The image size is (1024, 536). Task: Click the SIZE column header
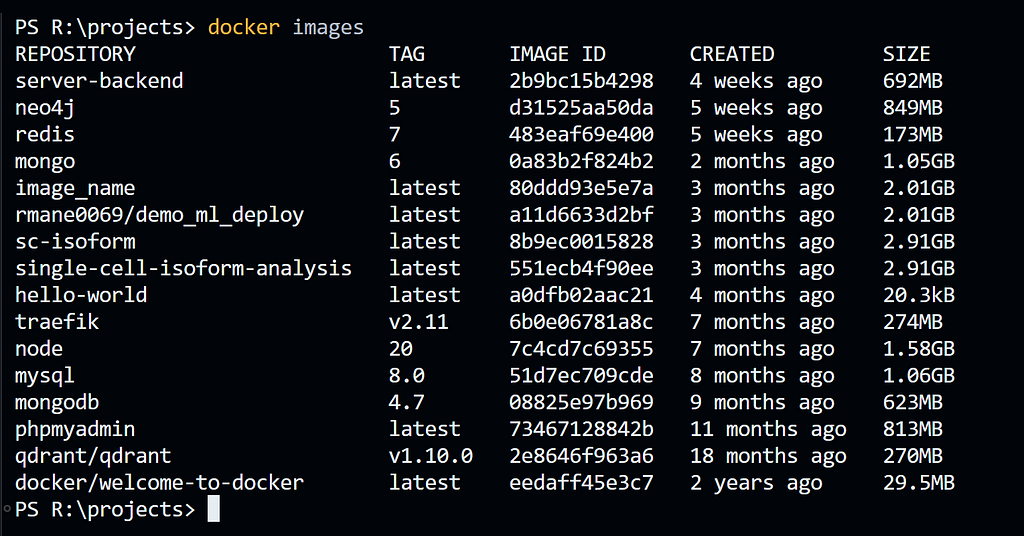click(x=906, y=54)
